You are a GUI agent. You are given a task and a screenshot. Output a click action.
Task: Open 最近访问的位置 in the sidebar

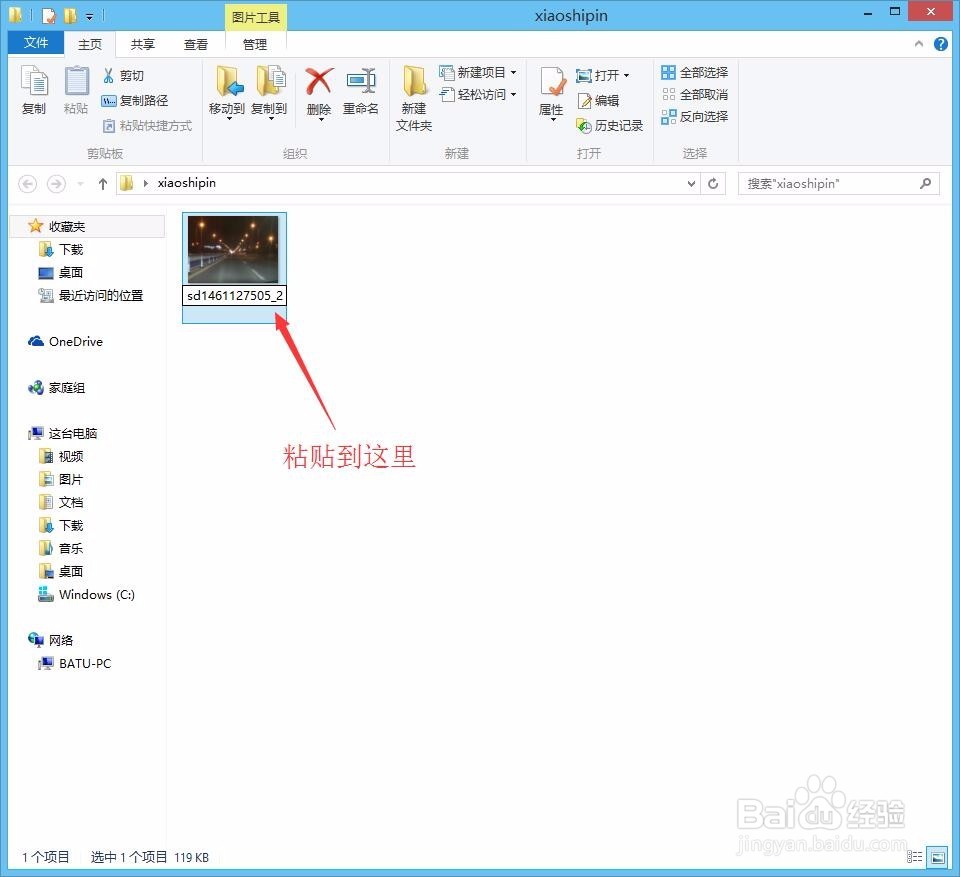[x=91, y=295]
